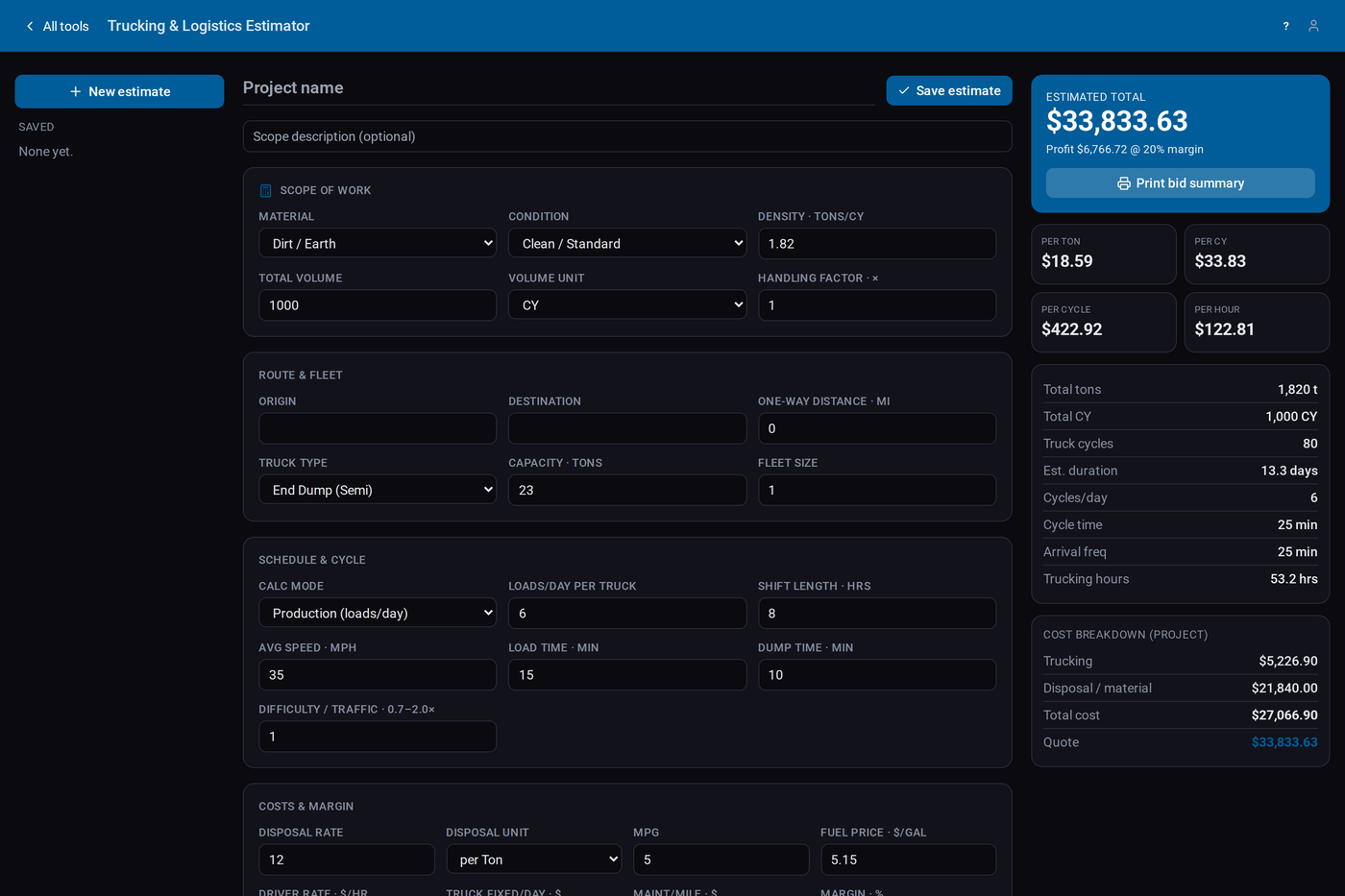Edit the MPG field

pyautogui.click(x=721, y=860)
